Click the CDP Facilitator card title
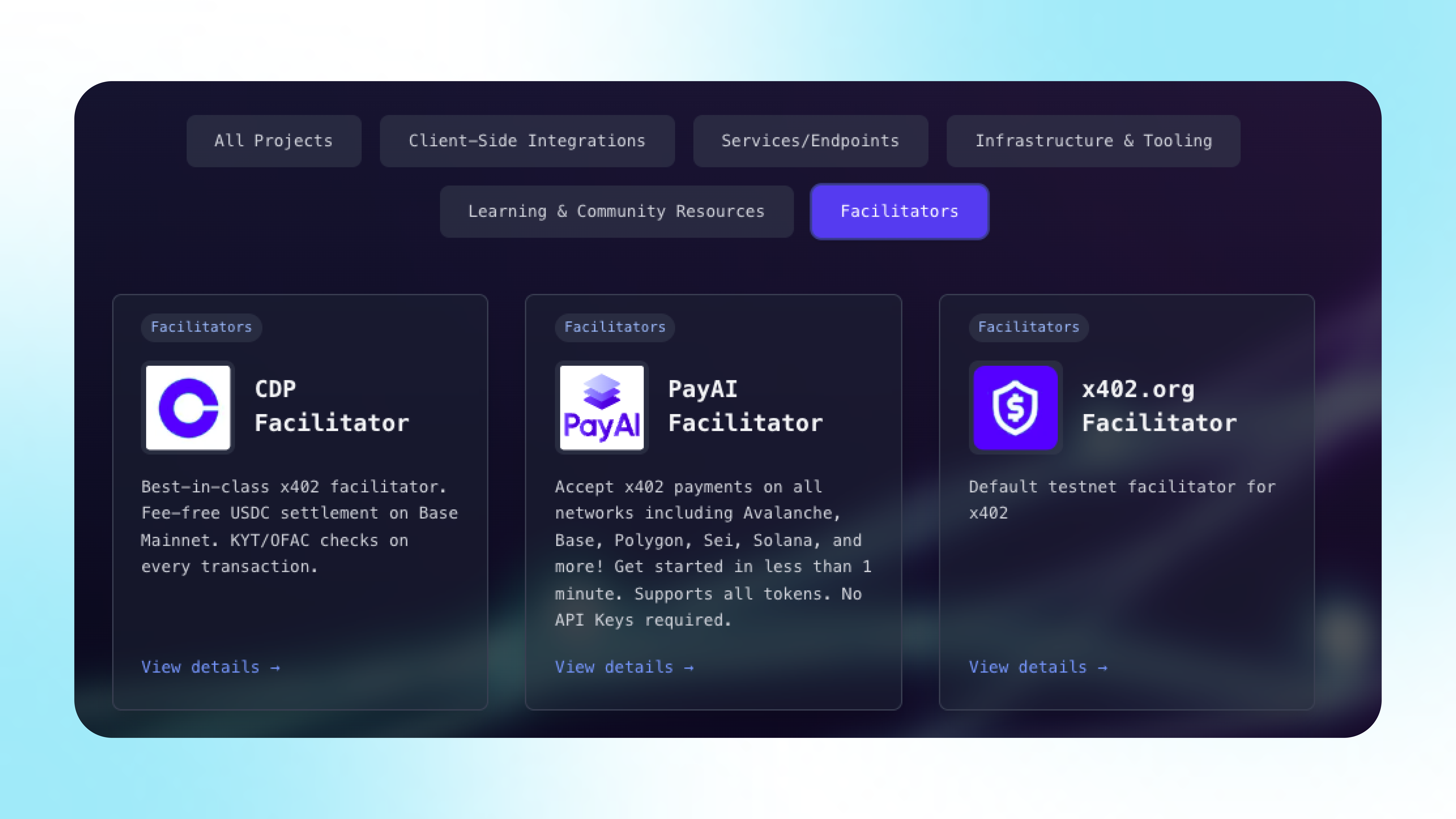The height and width of the screenshot is (819, 1456). coord(331,406)
